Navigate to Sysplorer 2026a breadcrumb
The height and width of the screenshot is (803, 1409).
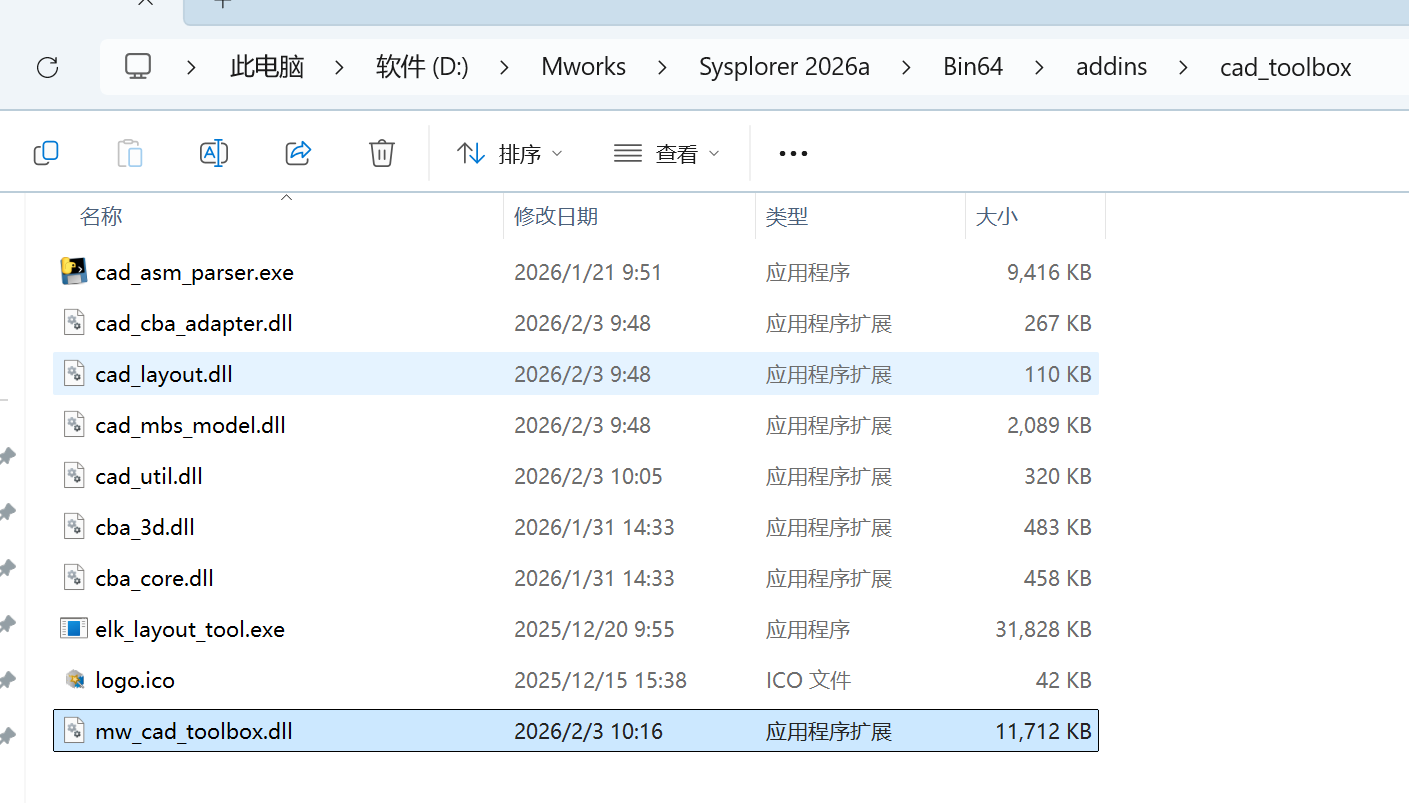784,67
